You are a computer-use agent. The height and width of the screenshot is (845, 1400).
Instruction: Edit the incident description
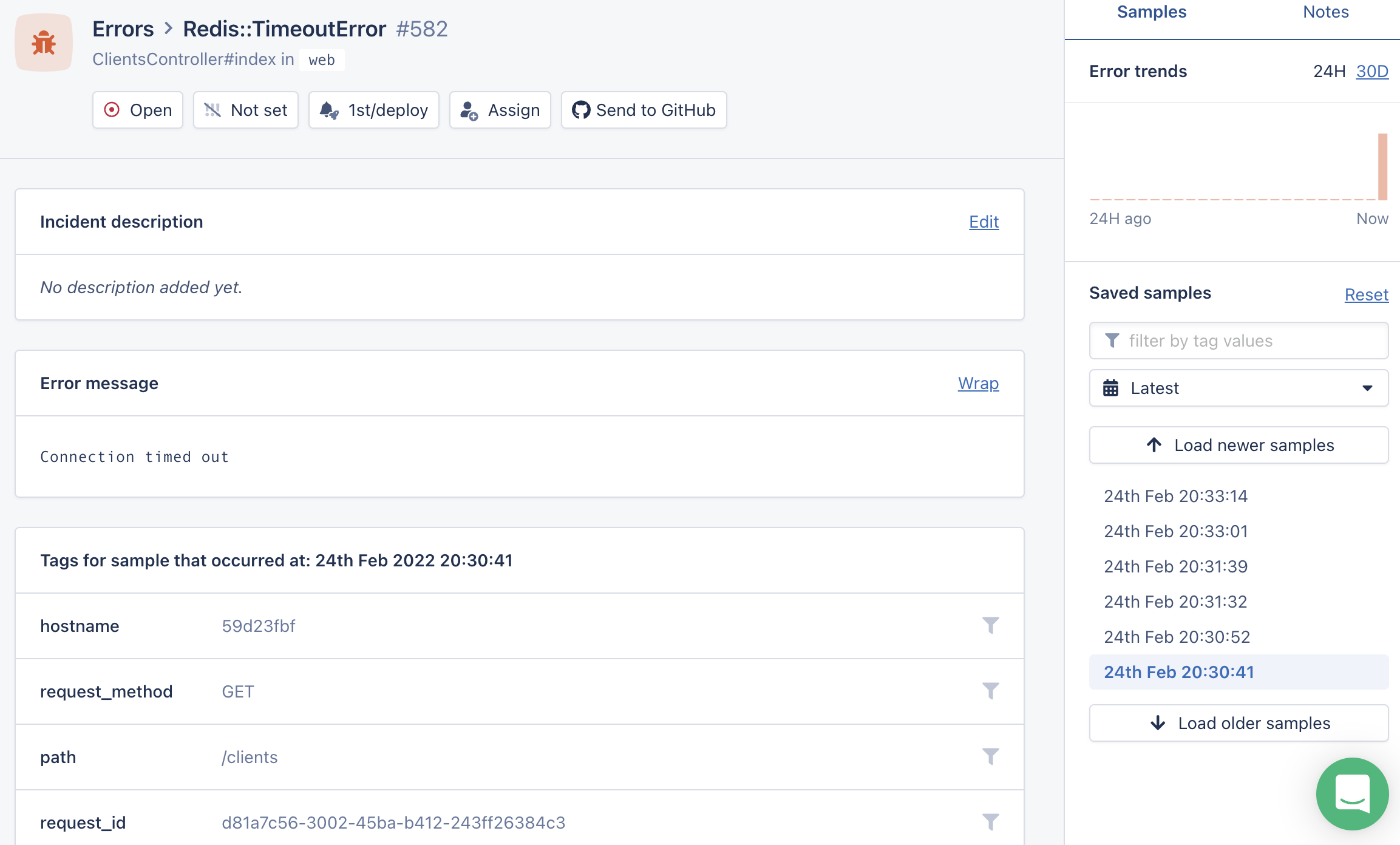click(x=984, y=222)
